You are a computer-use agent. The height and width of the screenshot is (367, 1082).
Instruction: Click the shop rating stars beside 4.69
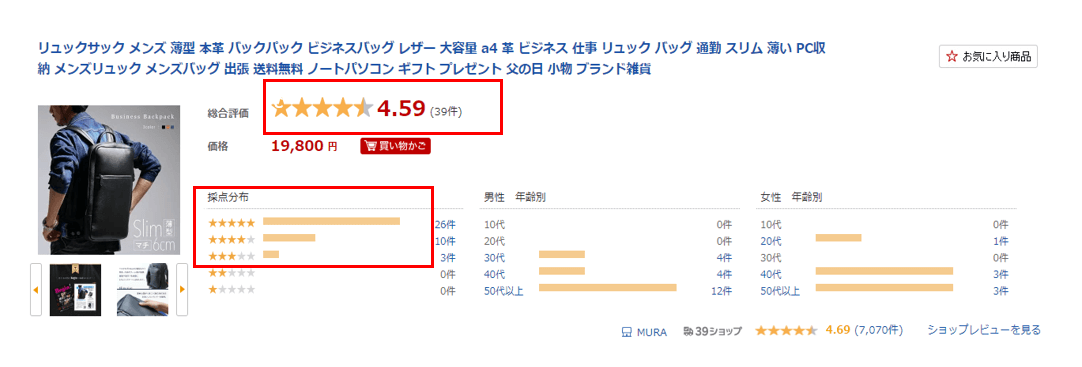[x=786, y=330]
